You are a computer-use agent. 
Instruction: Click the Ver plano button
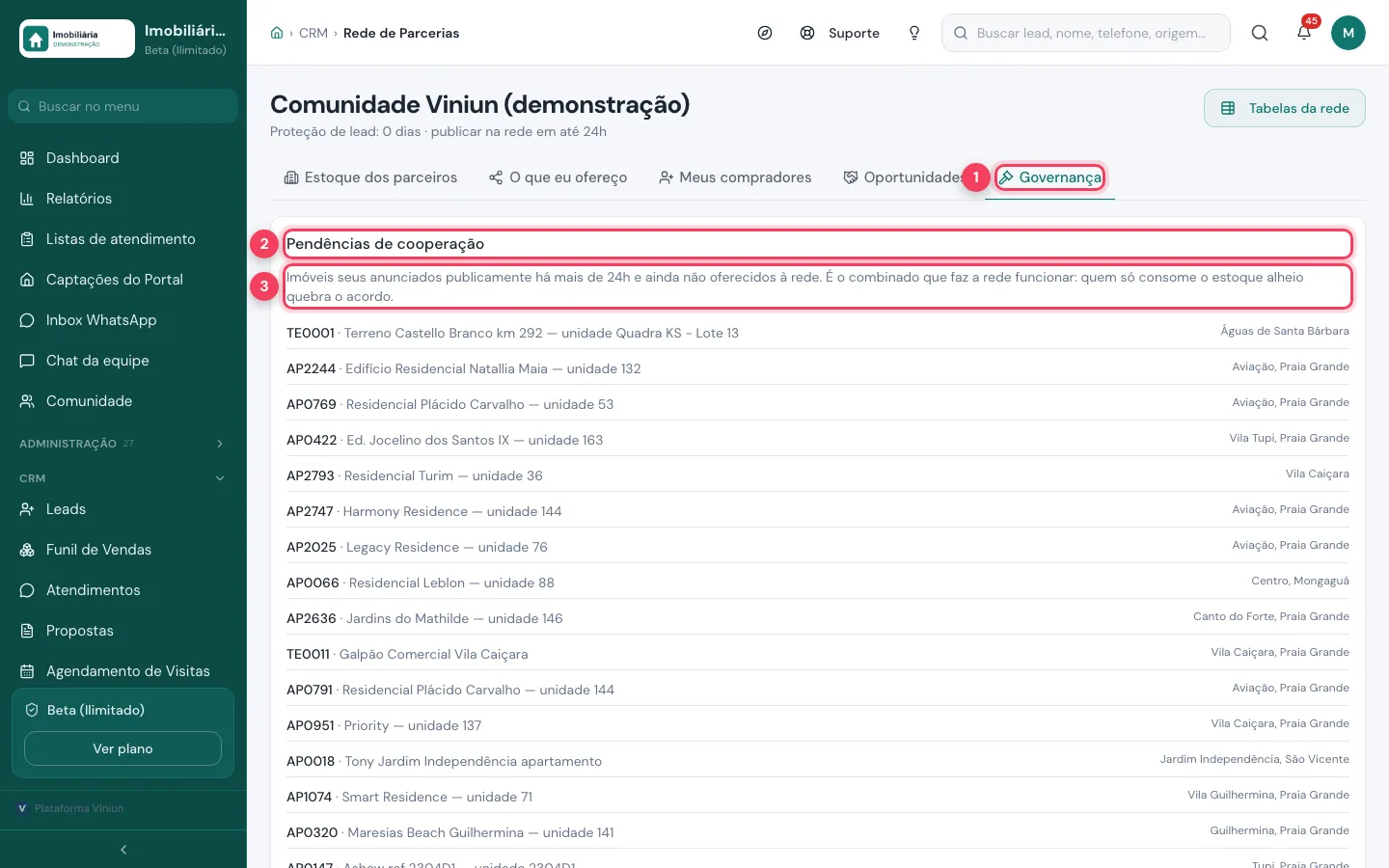click(x=123, y=748)
